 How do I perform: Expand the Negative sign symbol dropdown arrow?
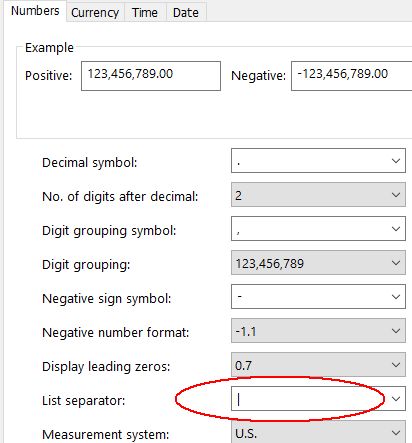(x=396, y=297)
